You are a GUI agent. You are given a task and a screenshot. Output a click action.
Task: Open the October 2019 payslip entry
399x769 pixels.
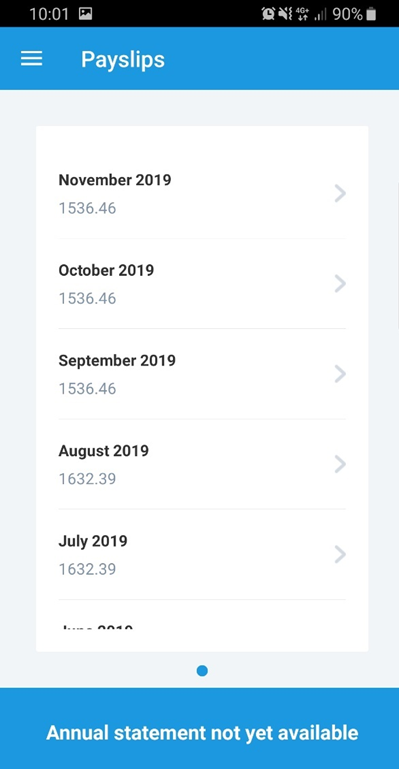(202, 284)
